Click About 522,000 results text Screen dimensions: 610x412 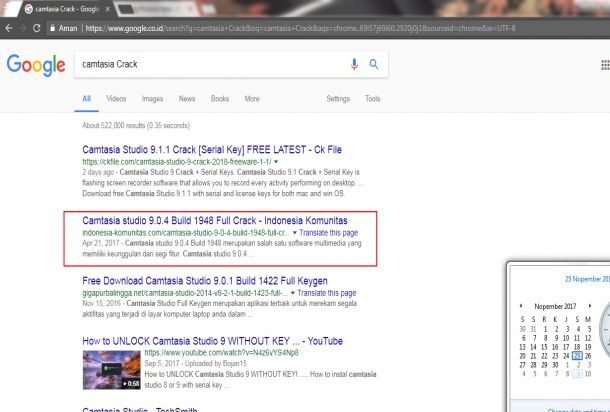point(136,126)
